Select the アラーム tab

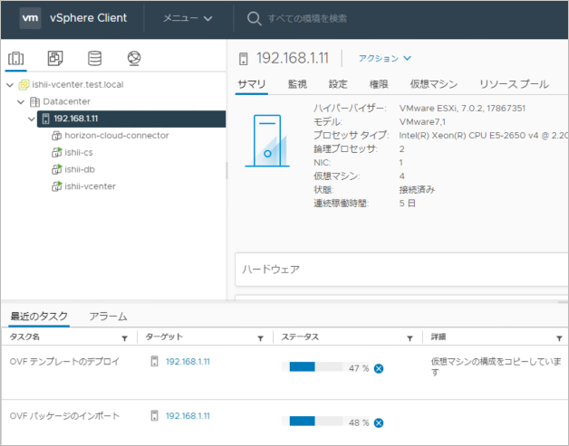tap(108, 316)
